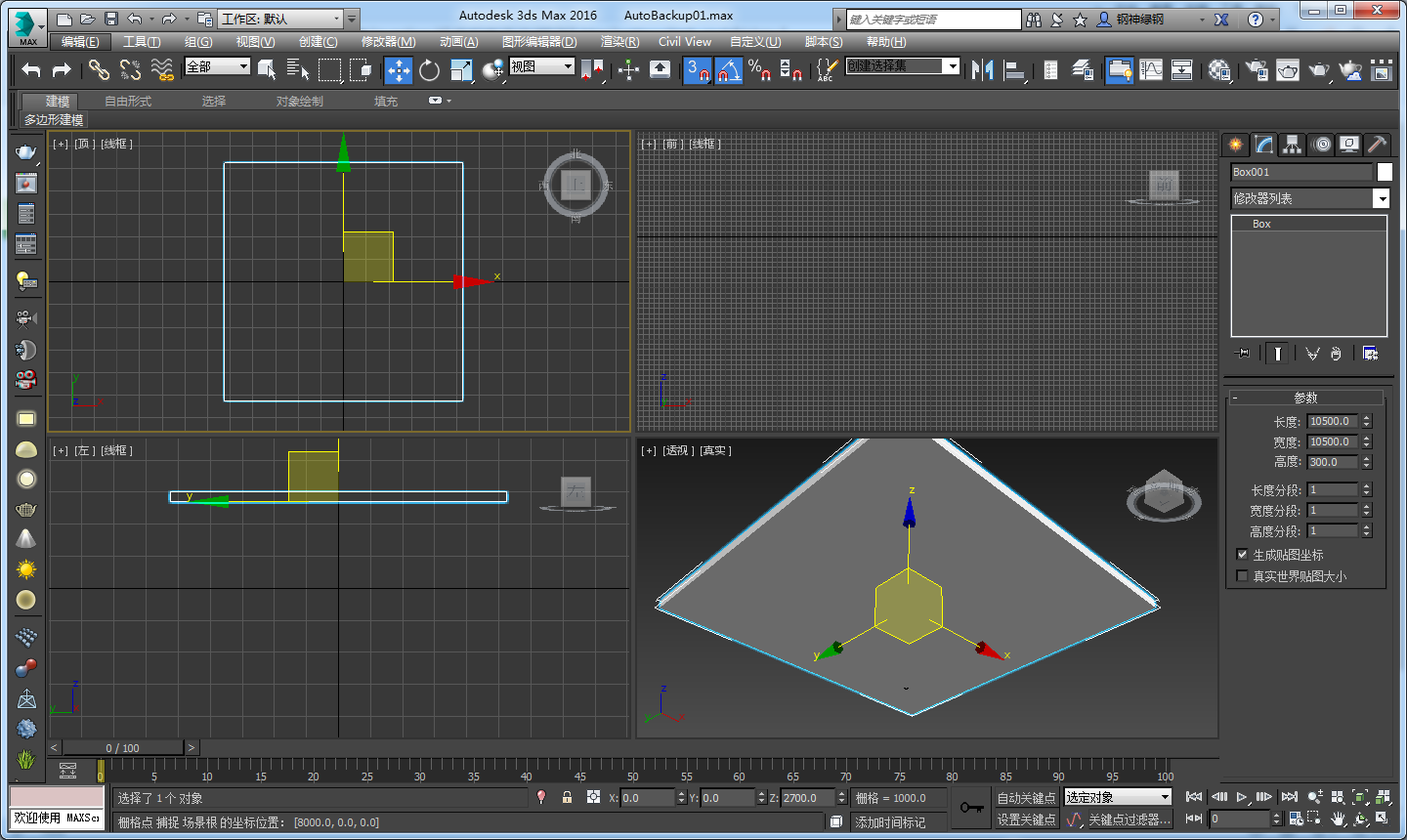Click Configure Modifier Sets icon
Viewport: 1407px width, 840px height.
1370,354
